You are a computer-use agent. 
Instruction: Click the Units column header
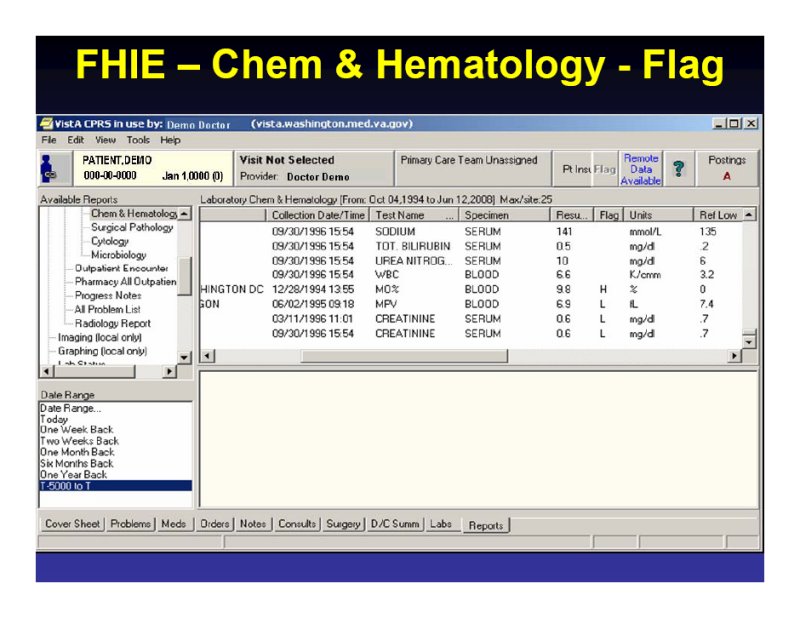[658, 215]
